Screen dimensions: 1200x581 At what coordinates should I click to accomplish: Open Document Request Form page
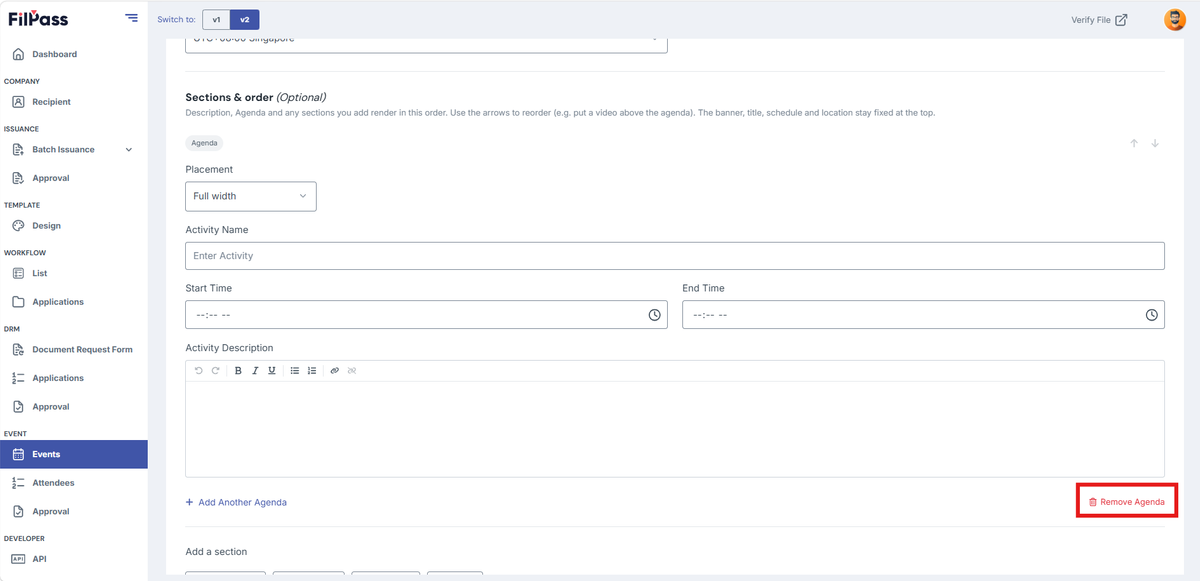tap(82, 350)
